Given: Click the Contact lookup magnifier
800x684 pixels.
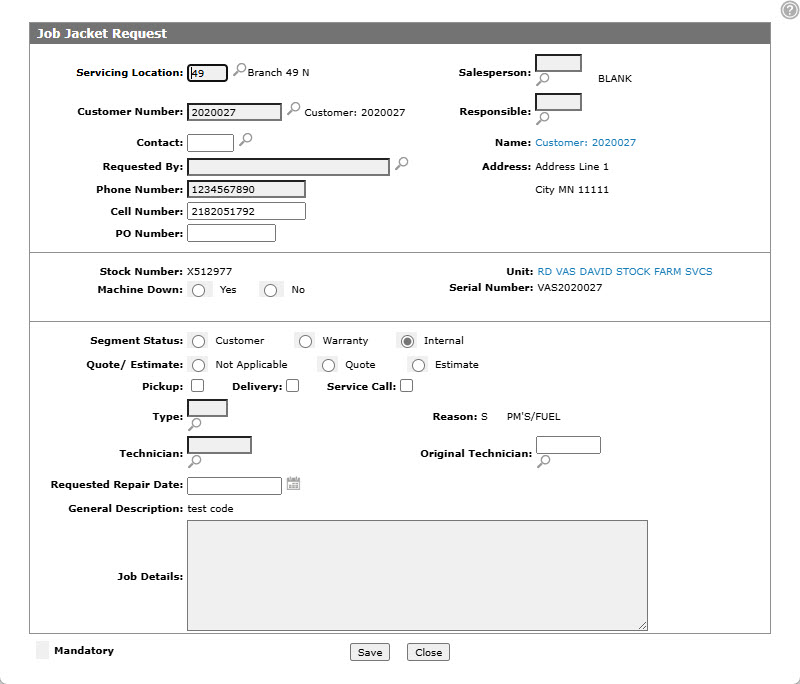Looking at the screenshot, I should coord(245,139).
